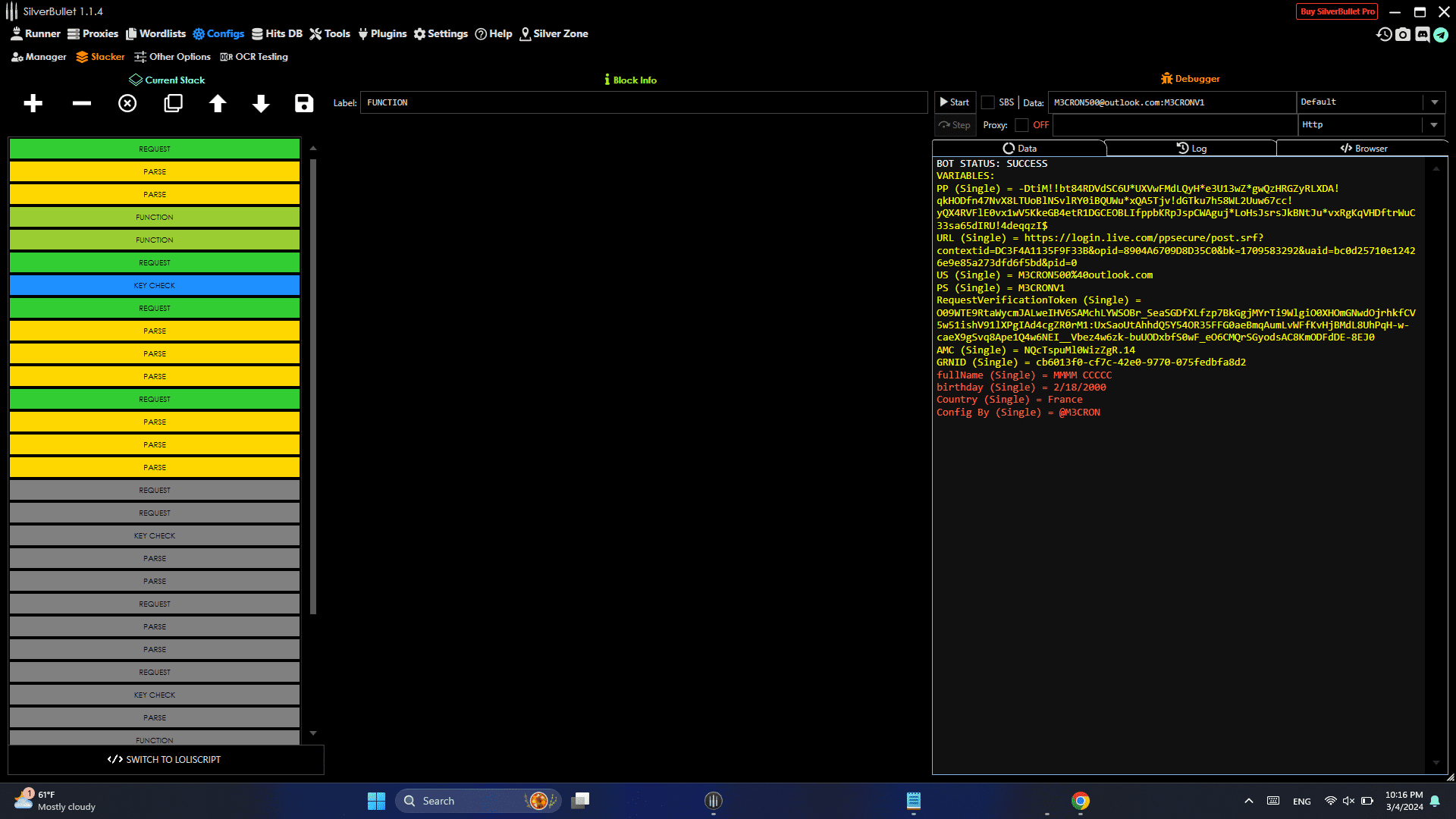
Task: Open the Discord icon at top right
Action: point(1423,35)
